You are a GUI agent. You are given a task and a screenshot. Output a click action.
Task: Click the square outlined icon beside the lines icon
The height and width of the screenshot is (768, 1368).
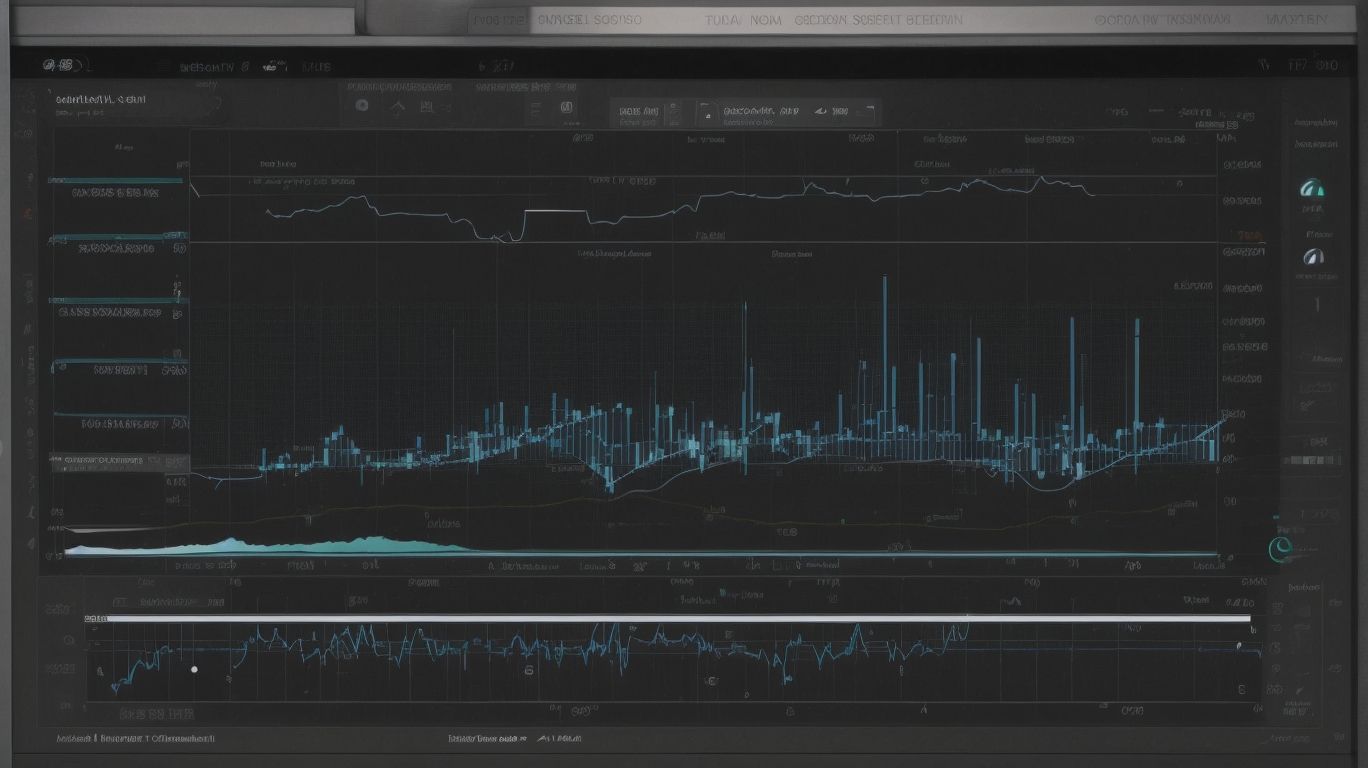click(x=567, y=108)
